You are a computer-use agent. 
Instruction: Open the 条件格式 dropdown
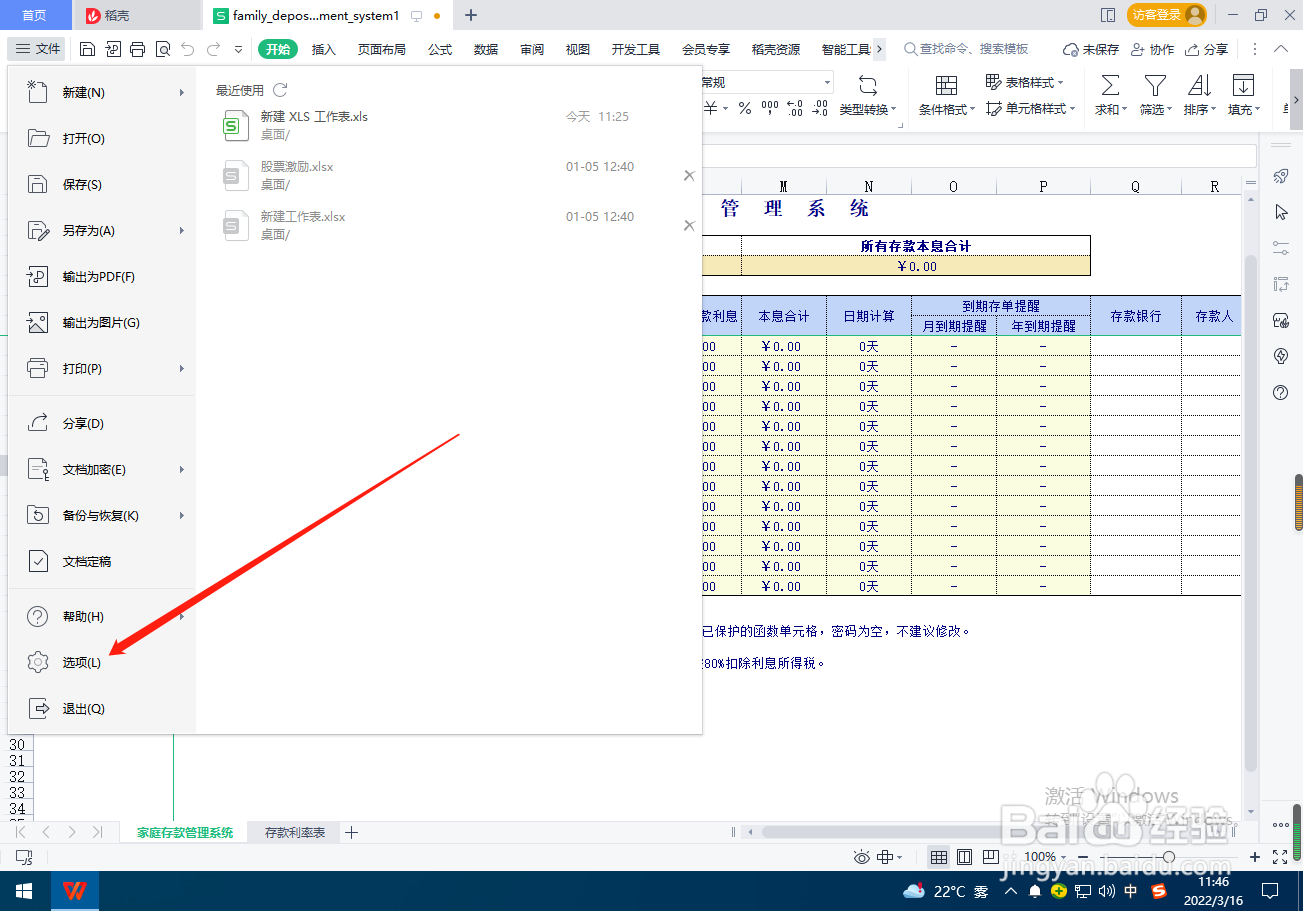(946, 109)
